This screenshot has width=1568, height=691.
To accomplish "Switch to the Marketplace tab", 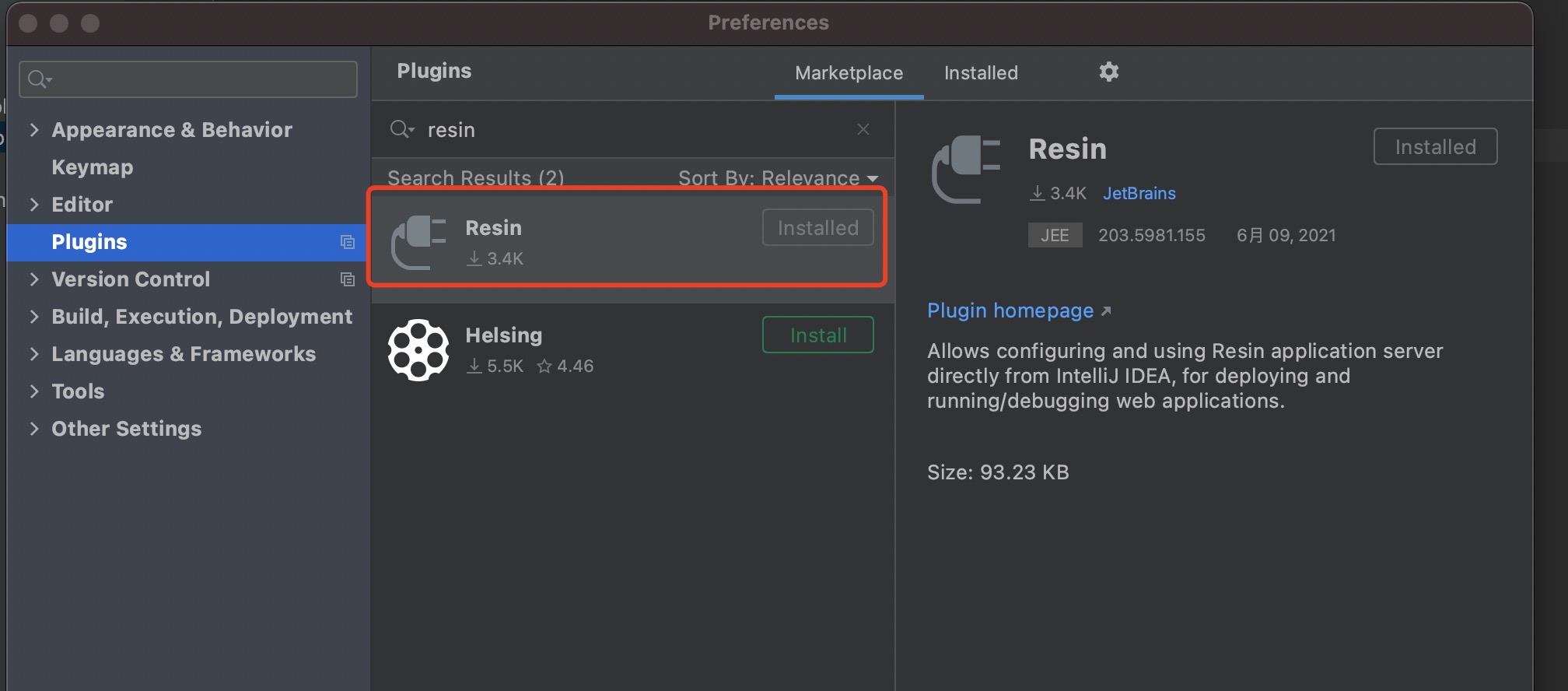I will 849,73.
